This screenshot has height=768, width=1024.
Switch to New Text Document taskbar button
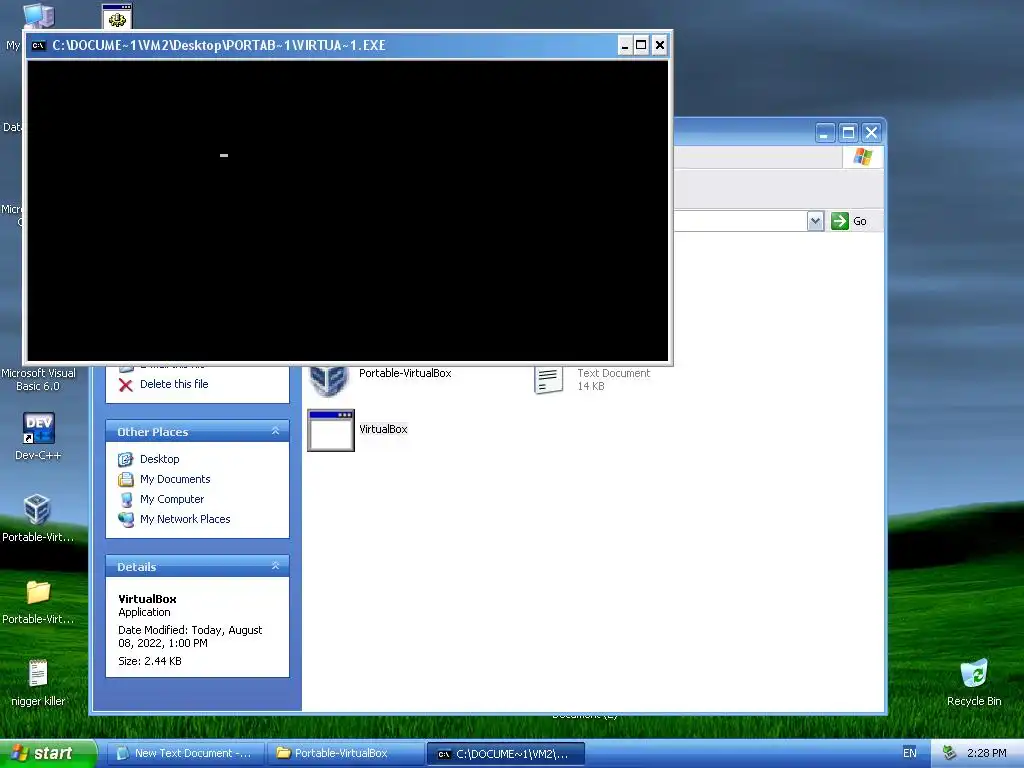click(x=185, y=754)
